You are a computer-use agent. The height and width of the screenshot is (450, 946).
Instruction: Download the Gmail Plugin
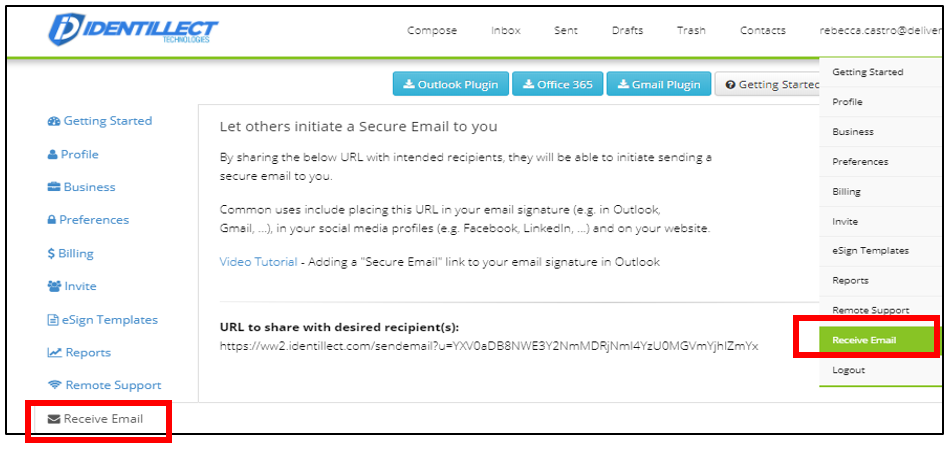click(x=658, y=85)
